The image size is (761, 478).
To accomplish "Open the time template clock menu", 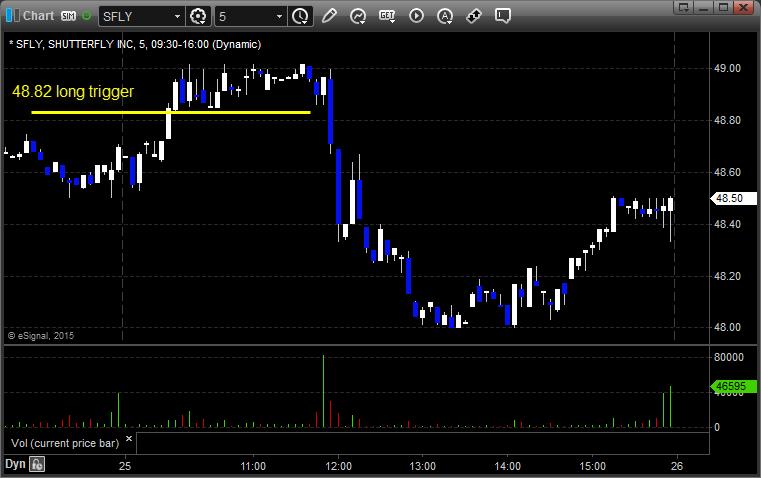I will tap(300, 16).
